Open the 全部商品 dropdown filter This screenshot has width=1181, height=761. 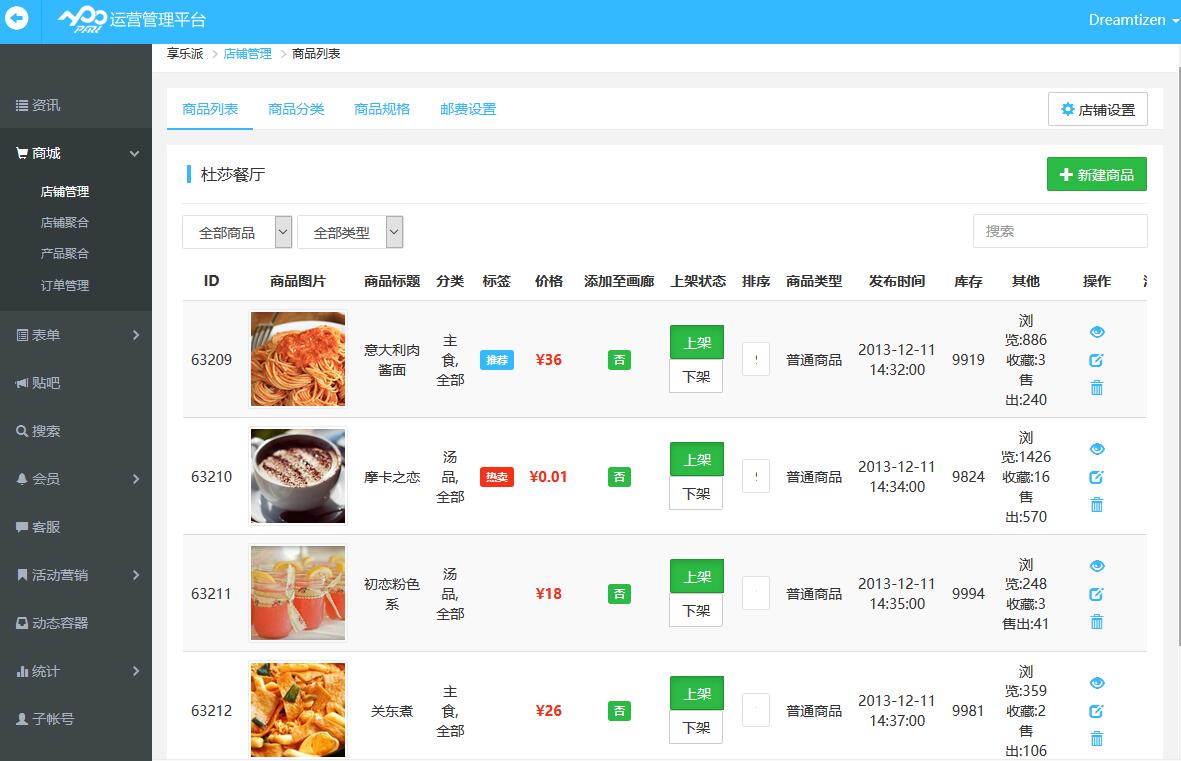pyautogui.click(x=237, y=231)
